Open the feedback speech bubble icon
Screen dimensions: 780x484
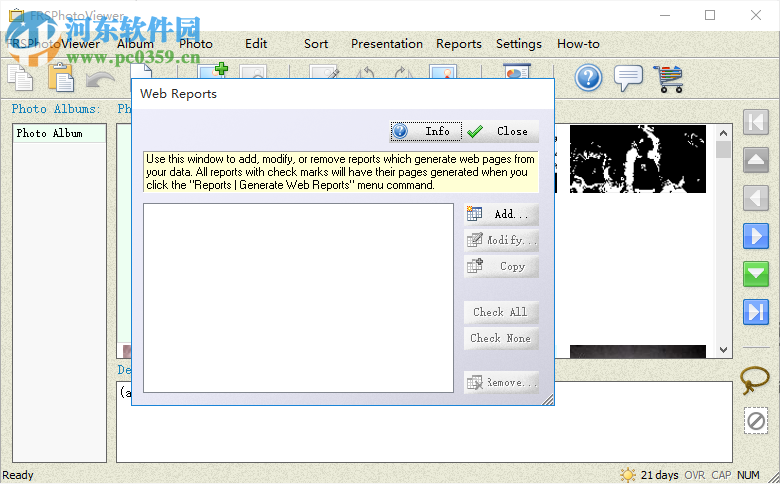[628, 78]
